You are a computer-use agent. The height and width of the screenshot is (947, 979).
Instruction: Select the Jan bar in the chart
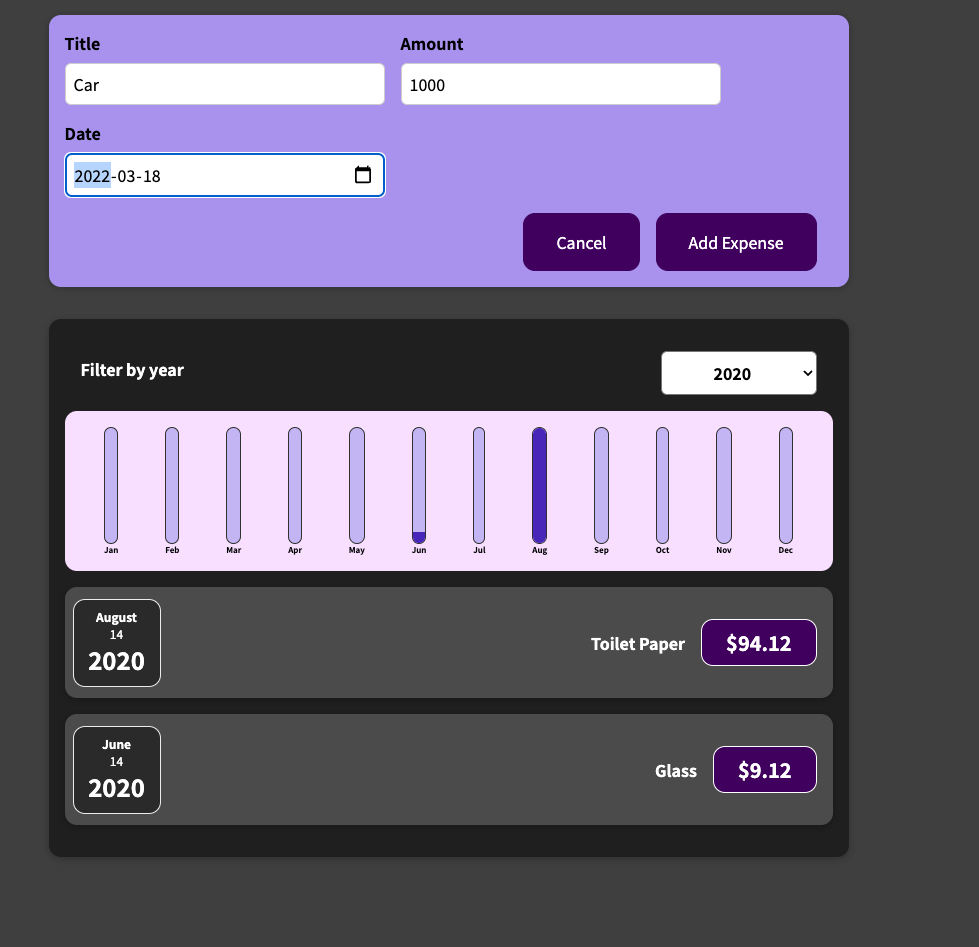coord(111,485)
